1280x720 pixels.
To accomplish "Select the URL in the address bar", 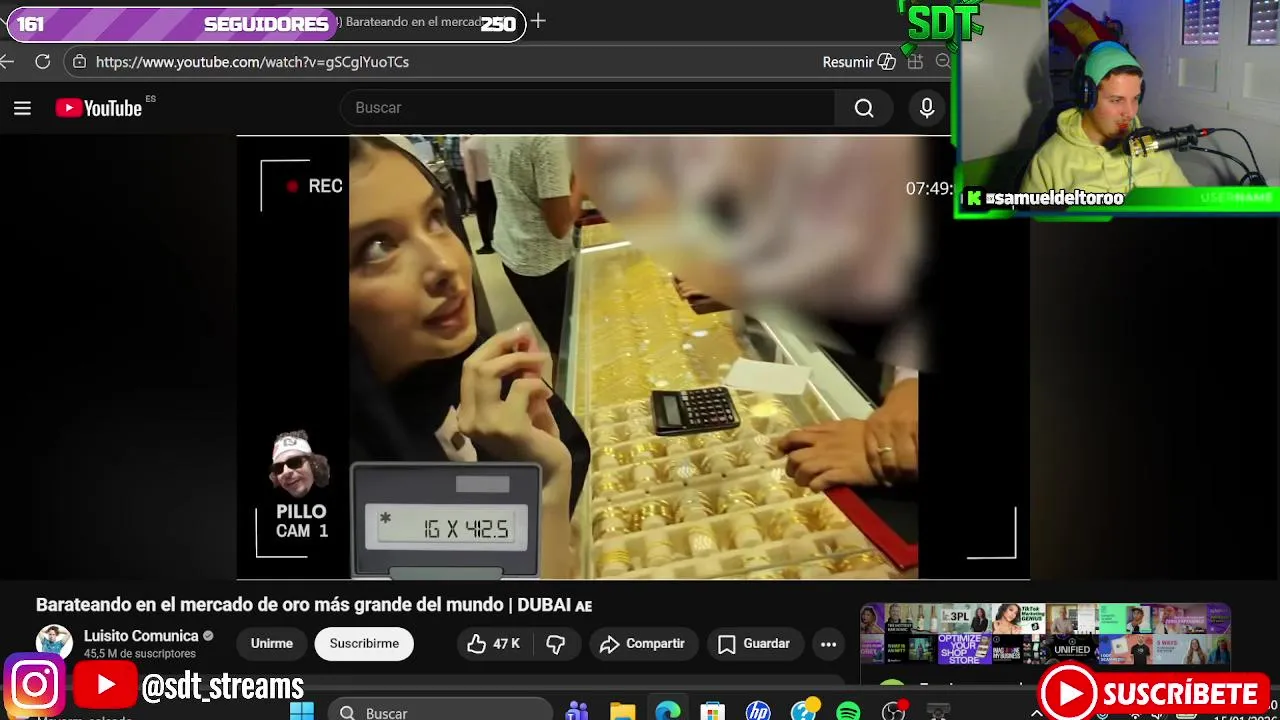I will 252,62.
